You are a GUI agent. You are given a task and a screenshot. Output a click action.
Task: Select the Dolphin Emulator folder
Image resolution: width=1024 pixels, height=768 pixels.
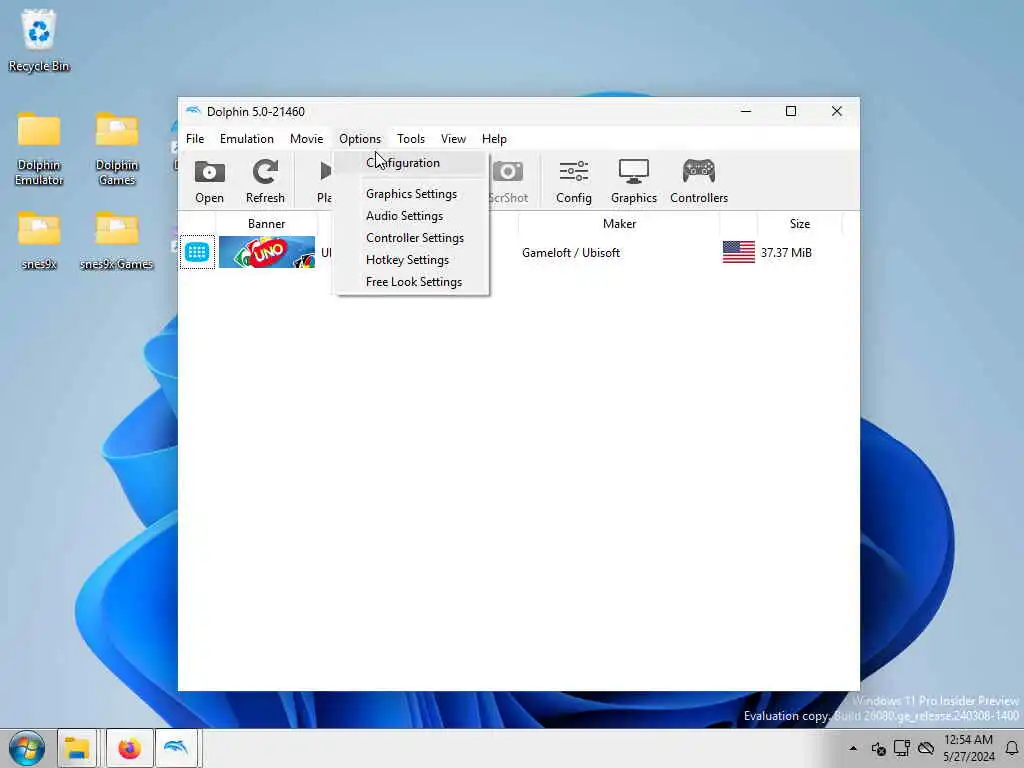click(39, 149)
